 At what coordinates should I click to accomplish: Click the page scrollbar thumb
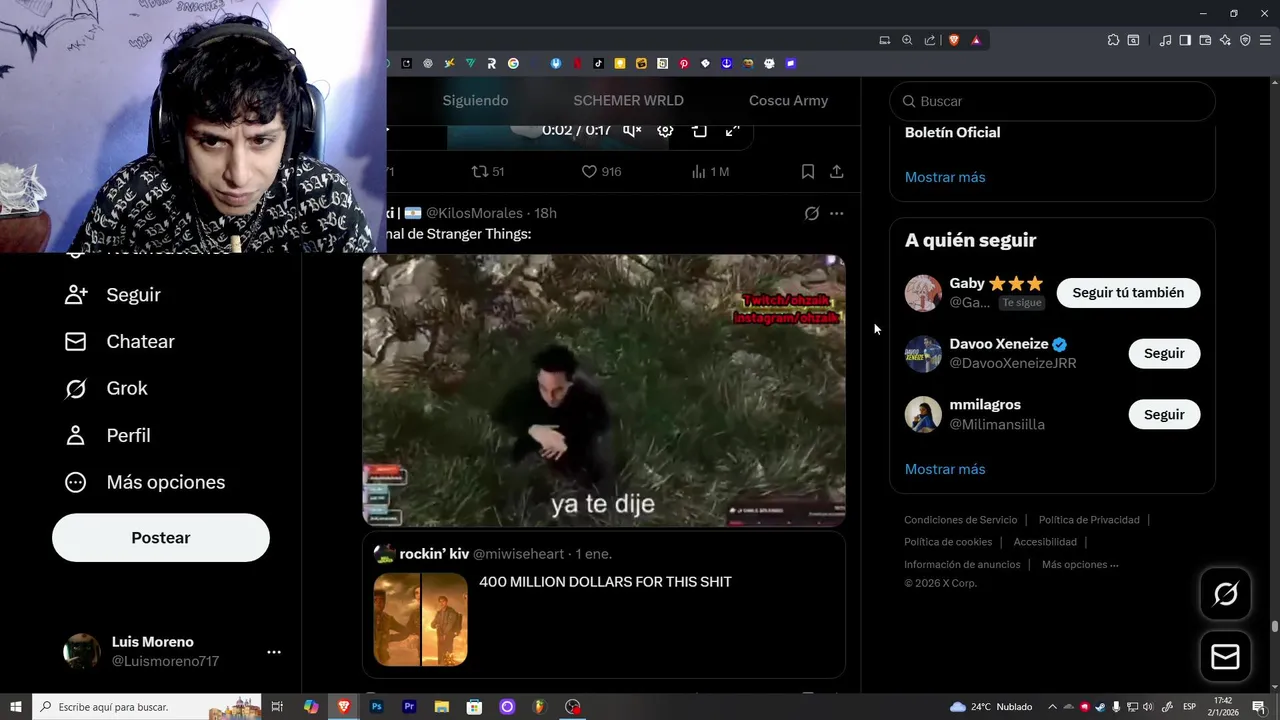(1274, 627)
